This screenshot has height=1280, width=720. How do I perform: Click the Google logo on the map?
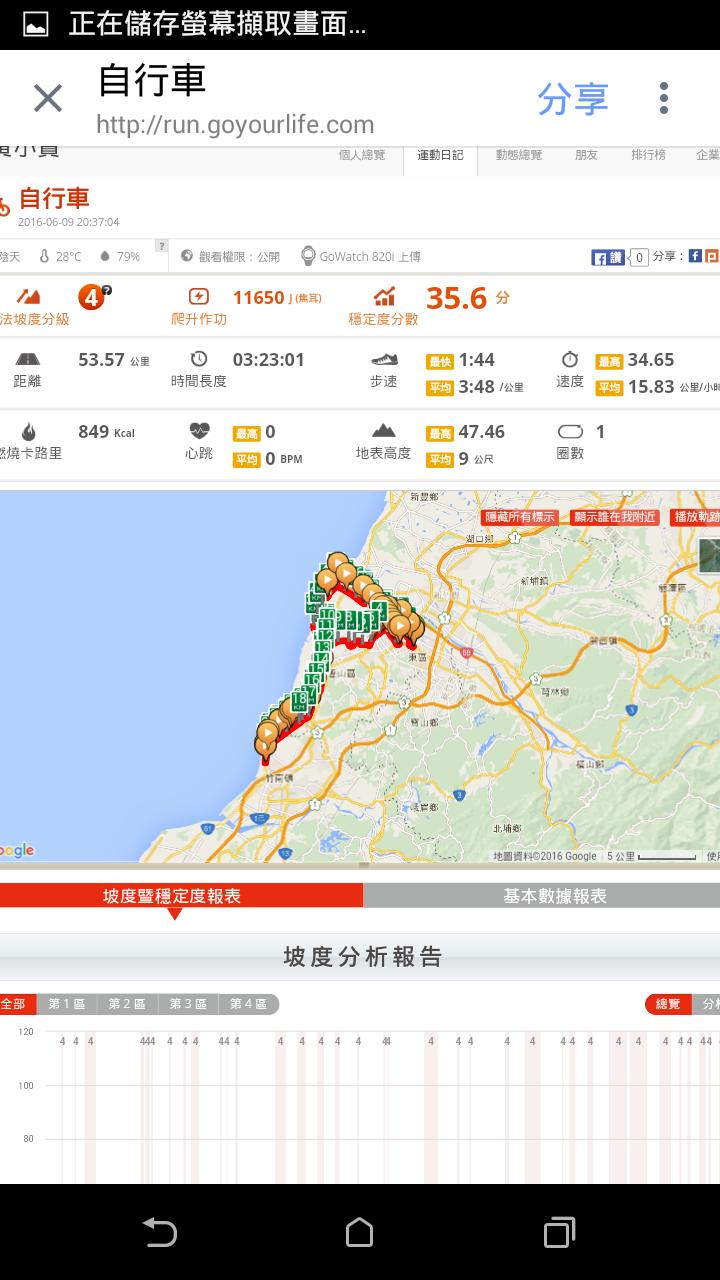[x=17, y=850]
